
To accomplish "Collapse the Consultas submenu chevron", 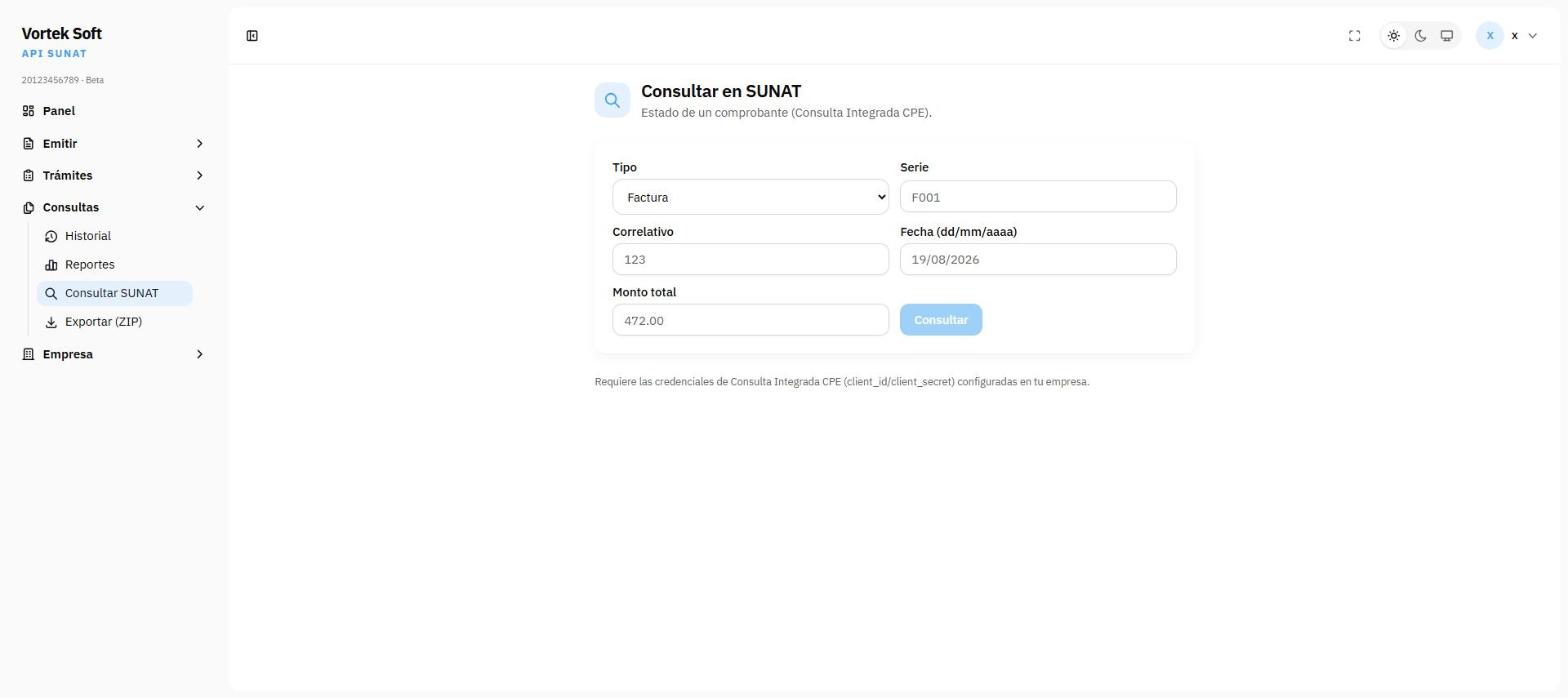I will [x=199, y=208].
